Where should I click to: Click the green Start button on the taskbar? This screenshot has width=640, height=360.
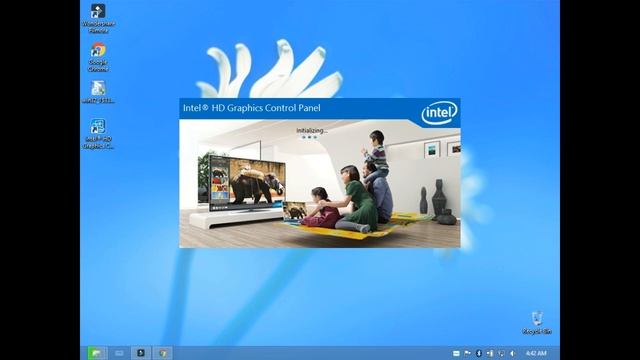pos(97,353)
